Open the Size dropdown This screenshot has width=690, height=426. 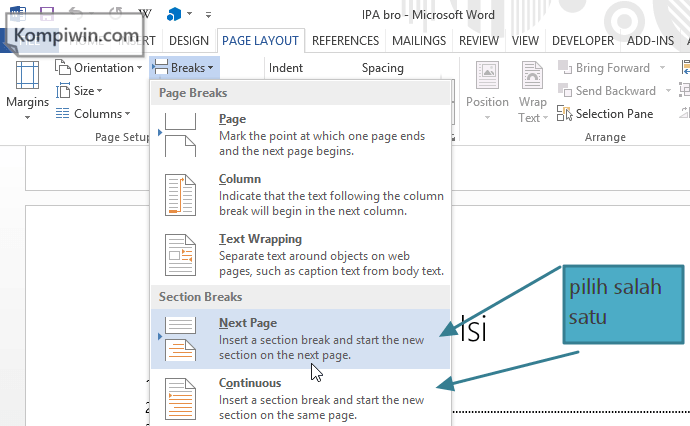[x=79, y=91]
